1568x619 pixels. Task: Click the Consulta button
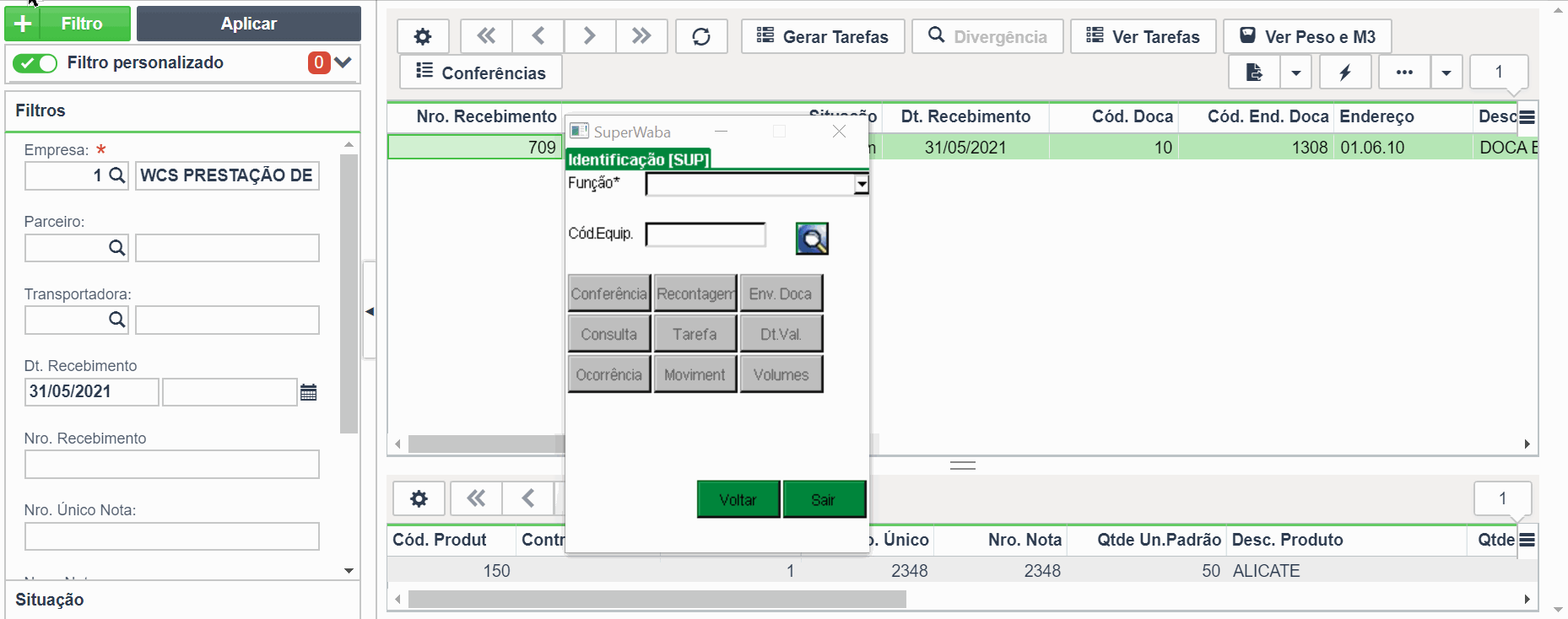609,334
